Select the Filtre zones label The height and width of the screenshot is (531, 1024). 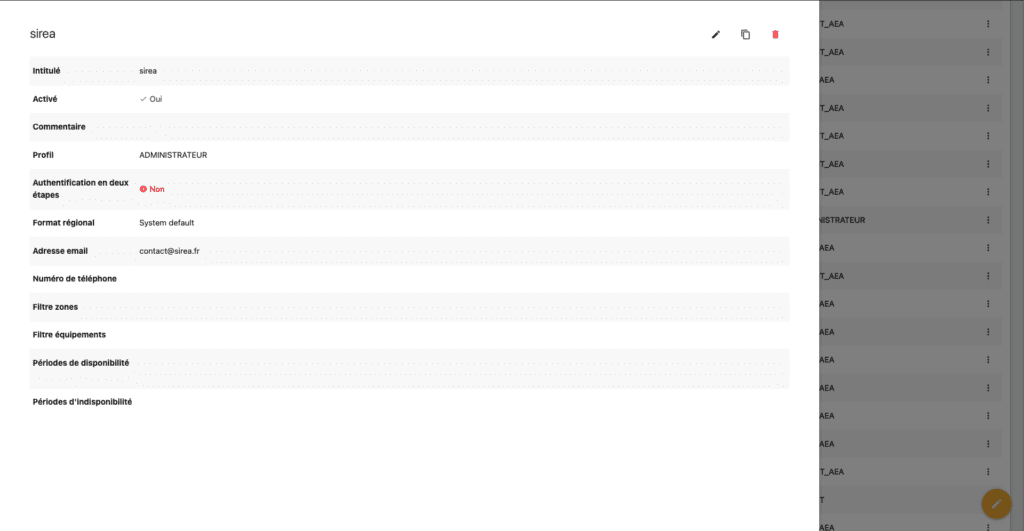(56, 307)
